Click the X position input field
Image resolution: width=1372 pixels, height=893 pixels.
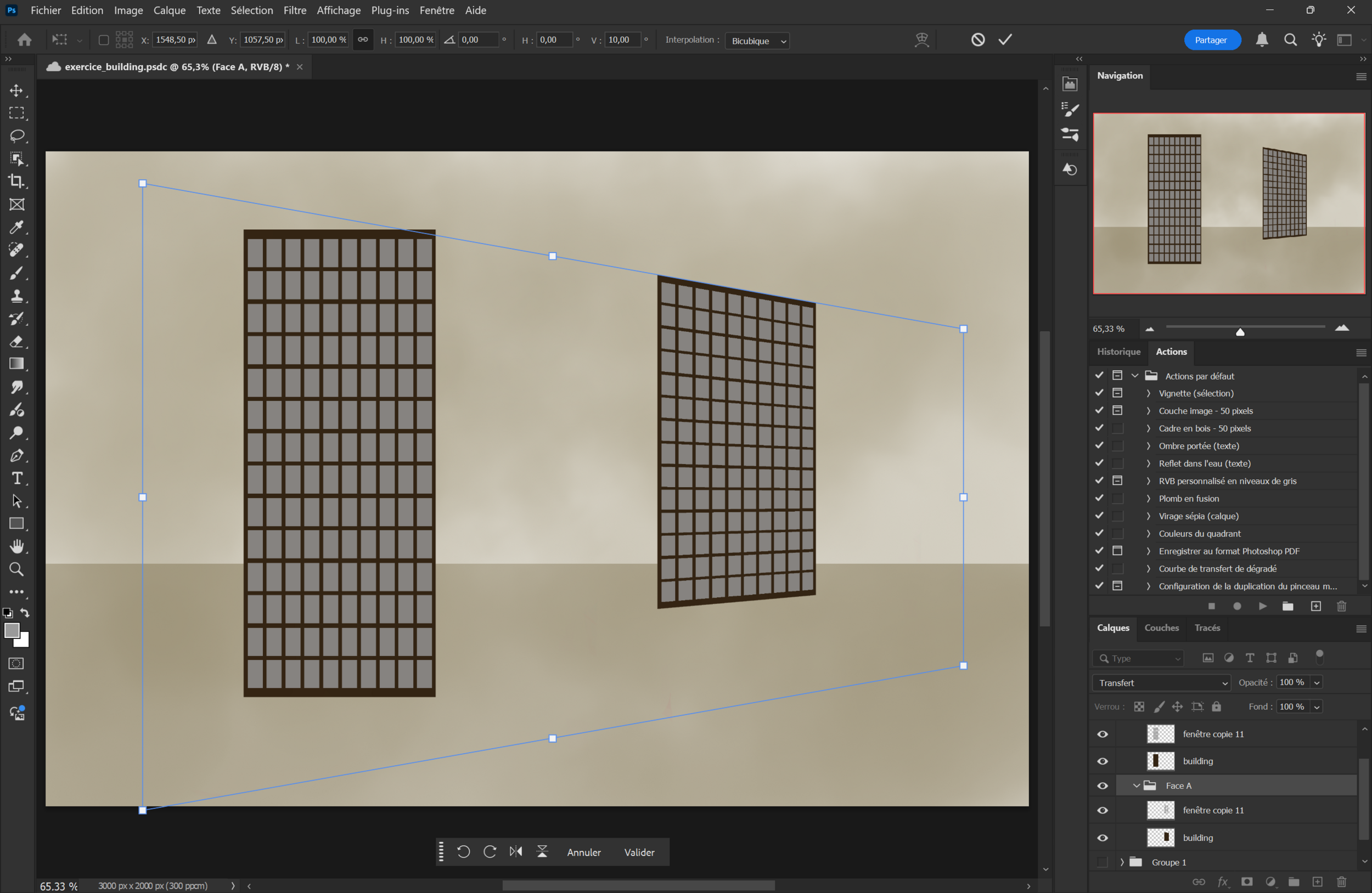[x=175, y=39]
